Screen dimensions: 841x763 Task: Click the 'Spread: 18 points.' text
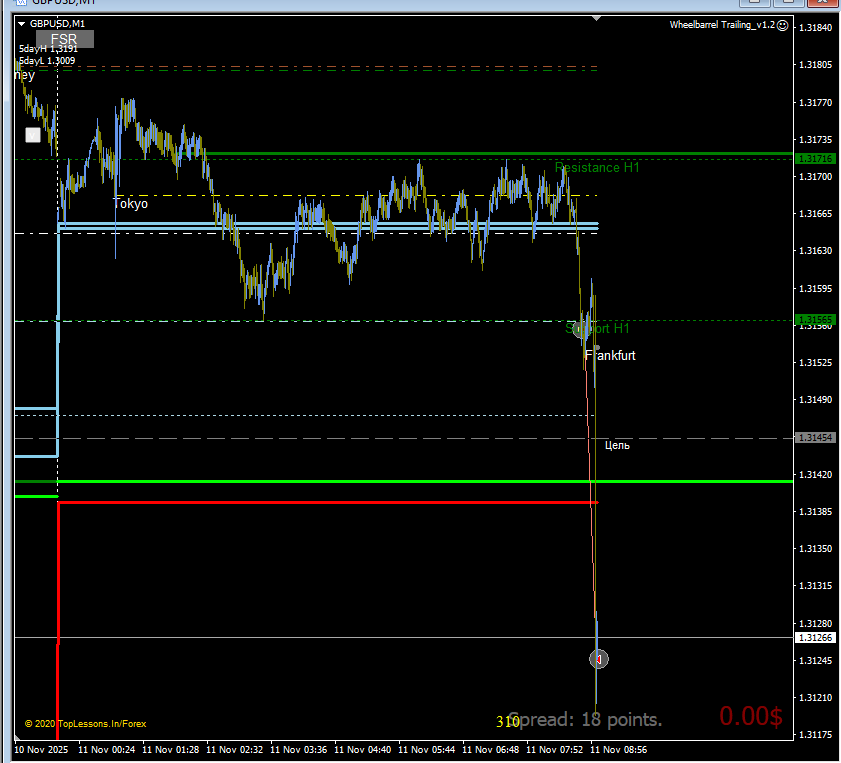(585, 720)
